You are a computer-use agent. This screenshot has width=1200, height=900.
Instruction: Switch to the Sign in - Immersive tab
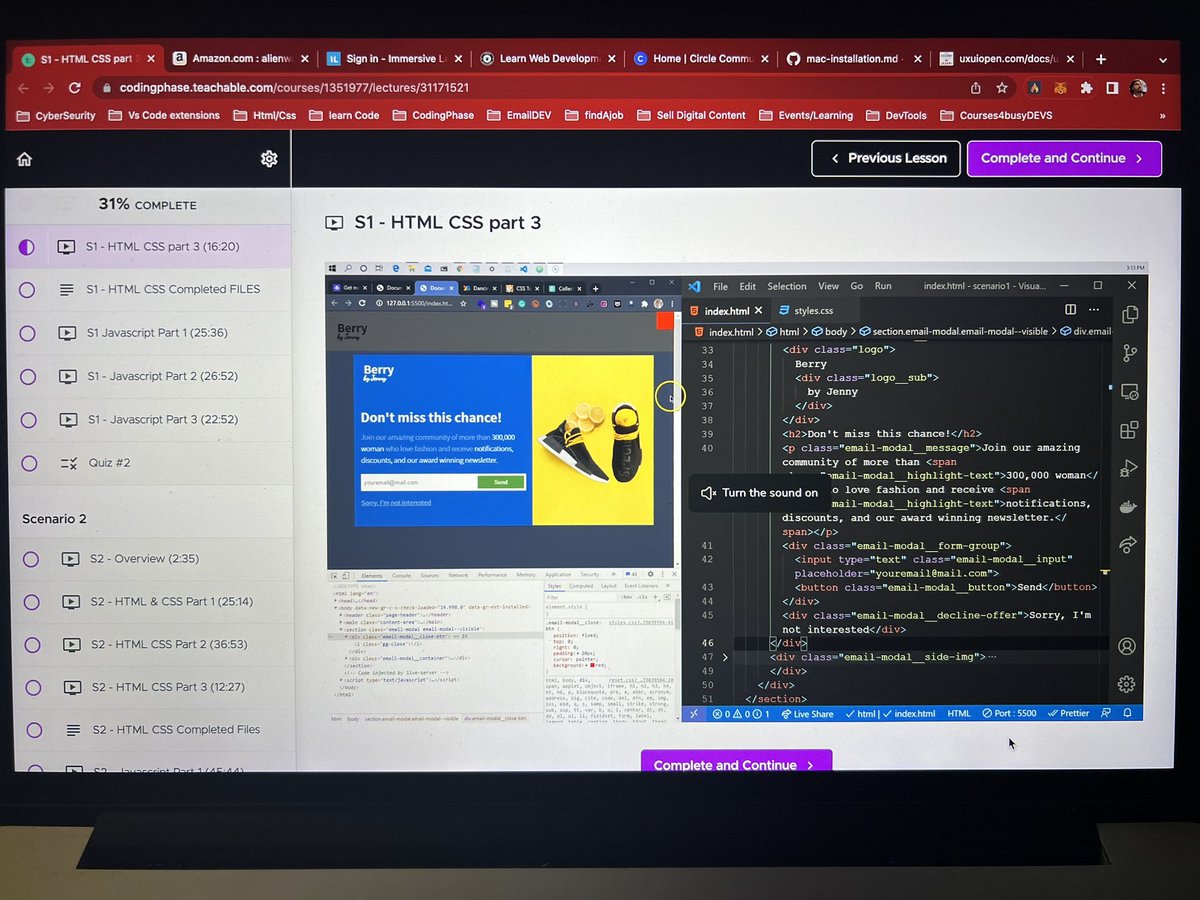coord(393,59)
